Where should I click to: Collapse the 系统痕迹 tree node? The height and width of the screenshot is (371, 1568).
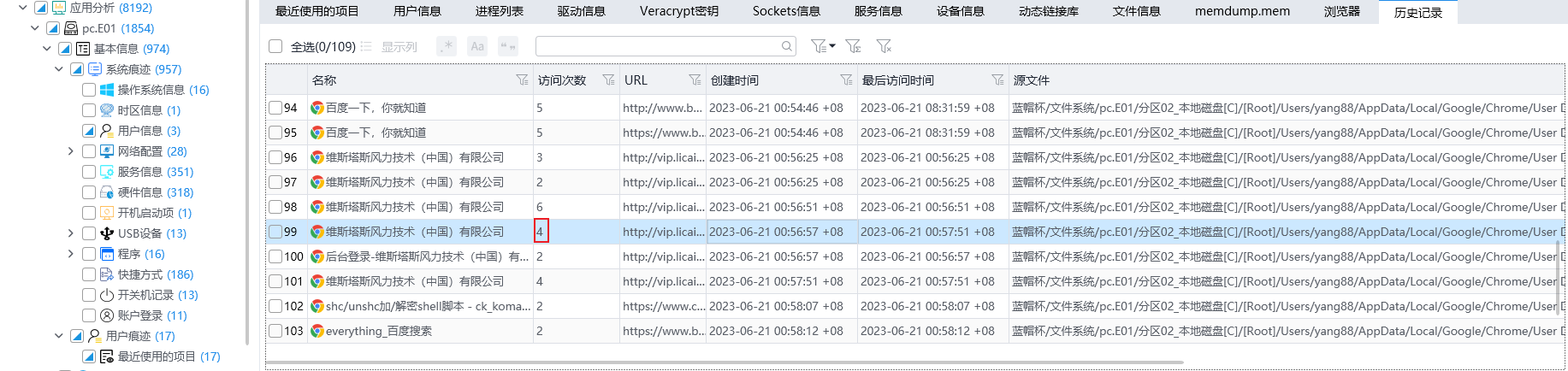point(58,69)
